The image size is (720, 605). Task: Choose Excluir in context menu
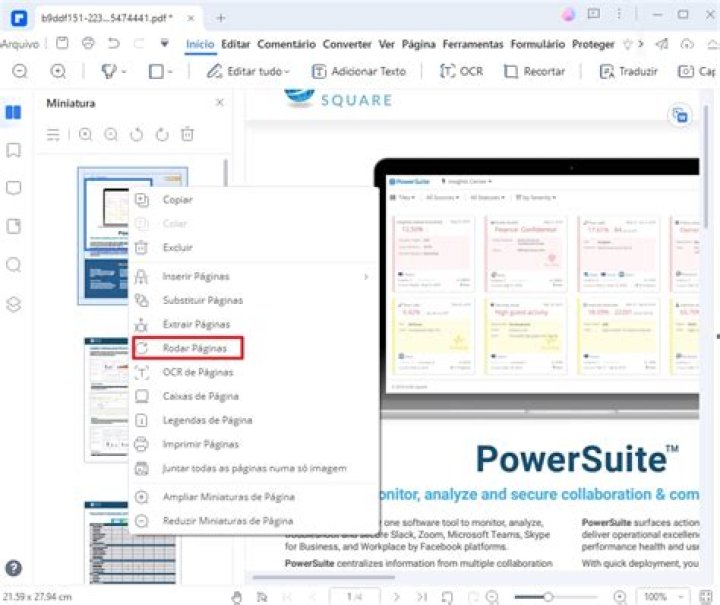(253, 247)
